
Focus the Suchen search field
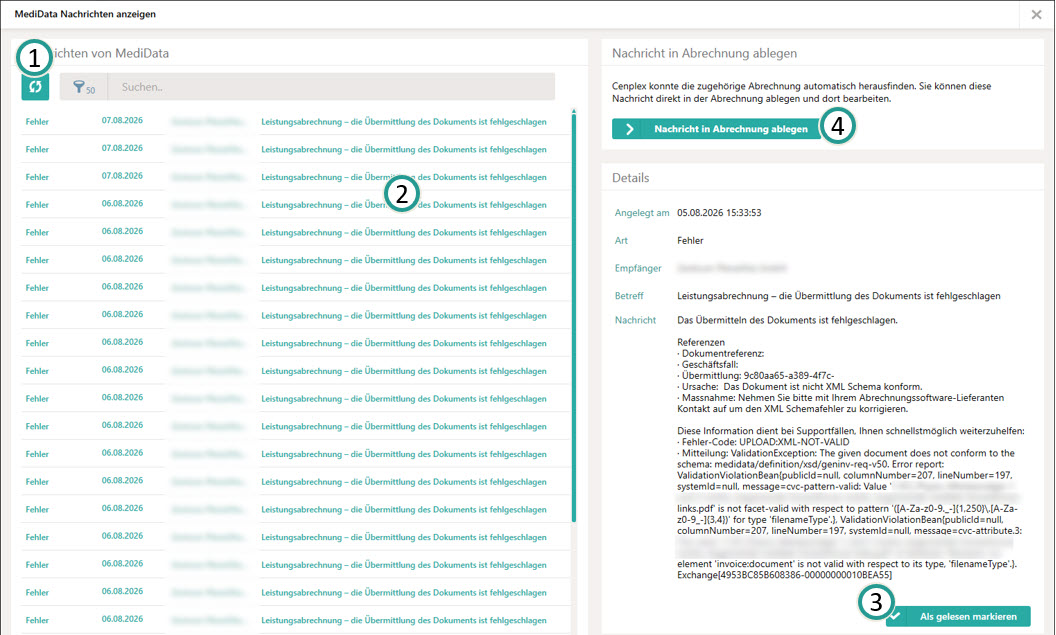(x=331, y=87)
